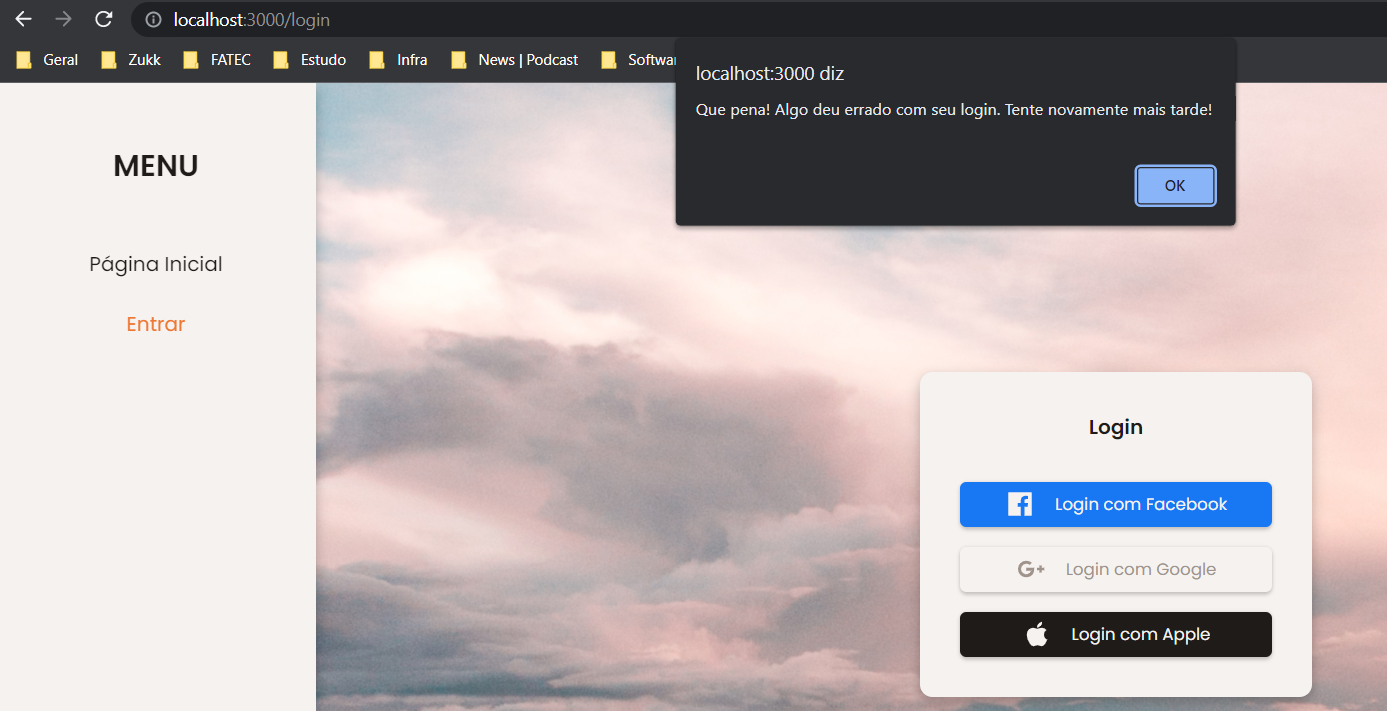The image size is (1387, 711).
Task: Open the Zukk bookmarks folder
Action: [x=130, y=59]
